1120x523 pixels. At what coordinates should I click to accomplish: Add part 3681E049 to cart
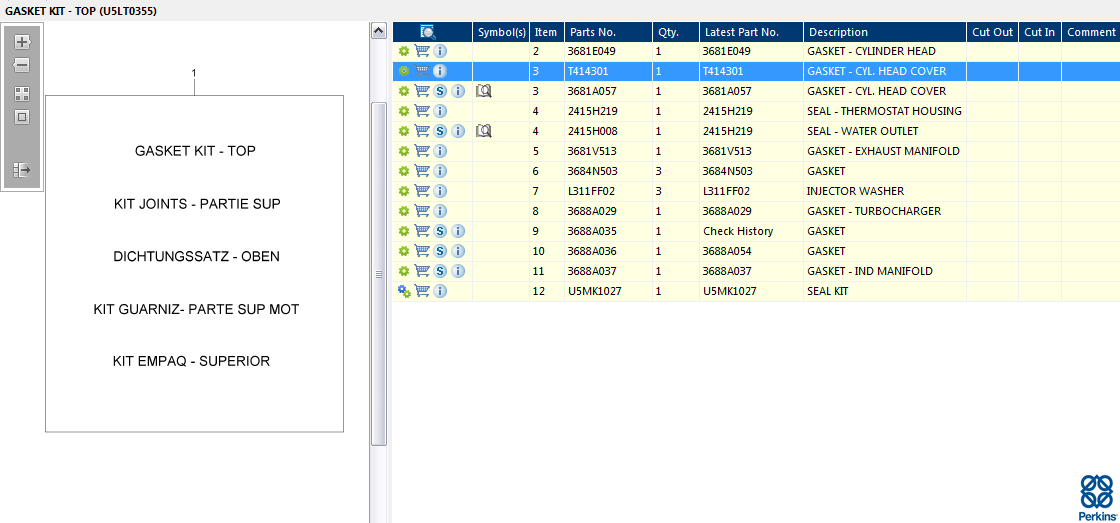coord(422,51)
